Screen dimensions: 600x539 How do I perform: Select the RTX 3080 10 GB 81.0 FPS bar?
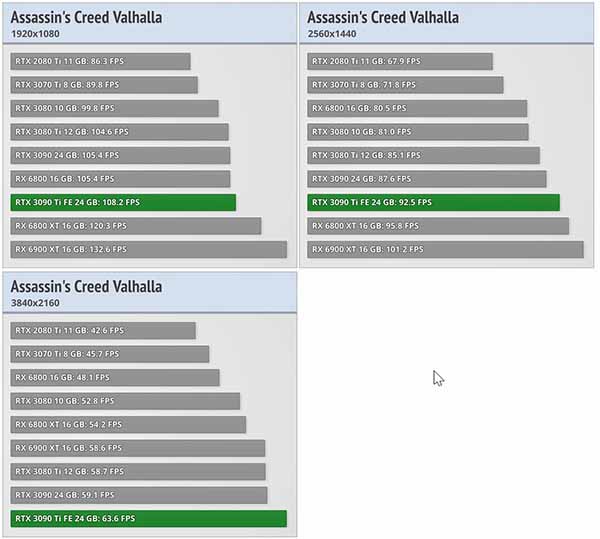(x=418, y=132)
